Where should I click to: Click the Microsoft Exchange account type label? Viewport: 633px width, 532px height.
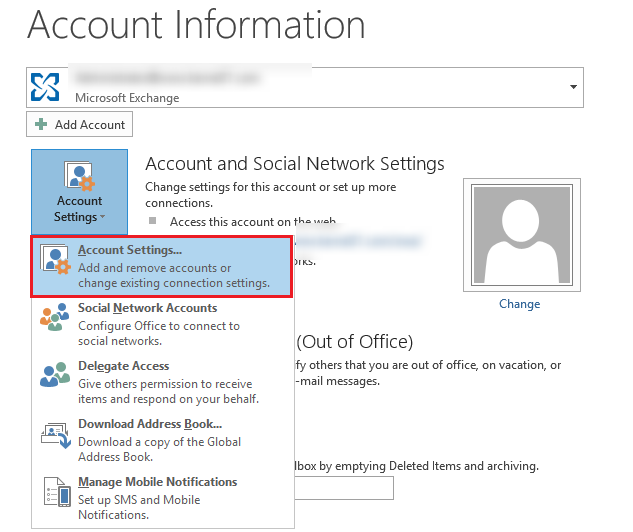[127, 98]
